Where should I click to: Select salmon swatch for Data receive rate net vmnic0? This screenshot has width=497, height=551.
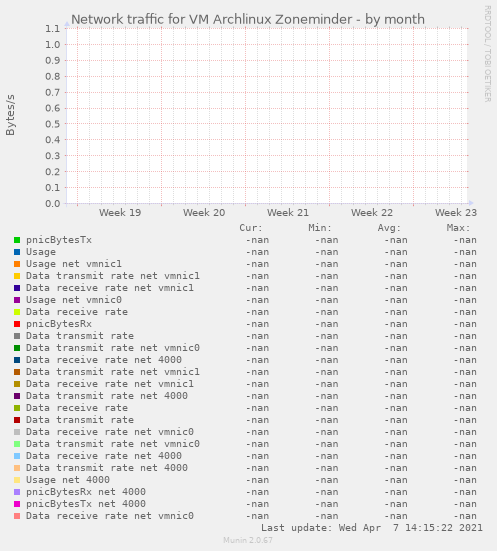click(x=17, y=516)
